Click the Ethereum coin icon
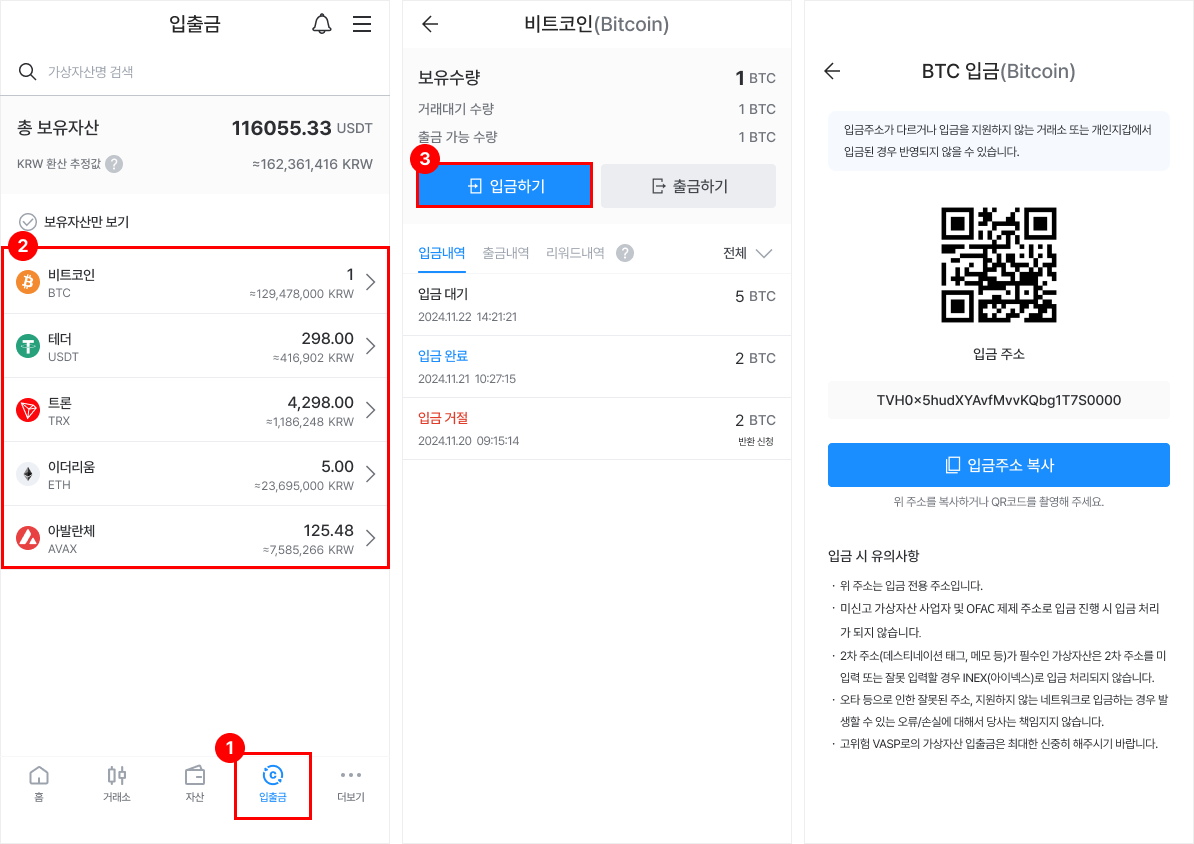 (x=28, y=474)
